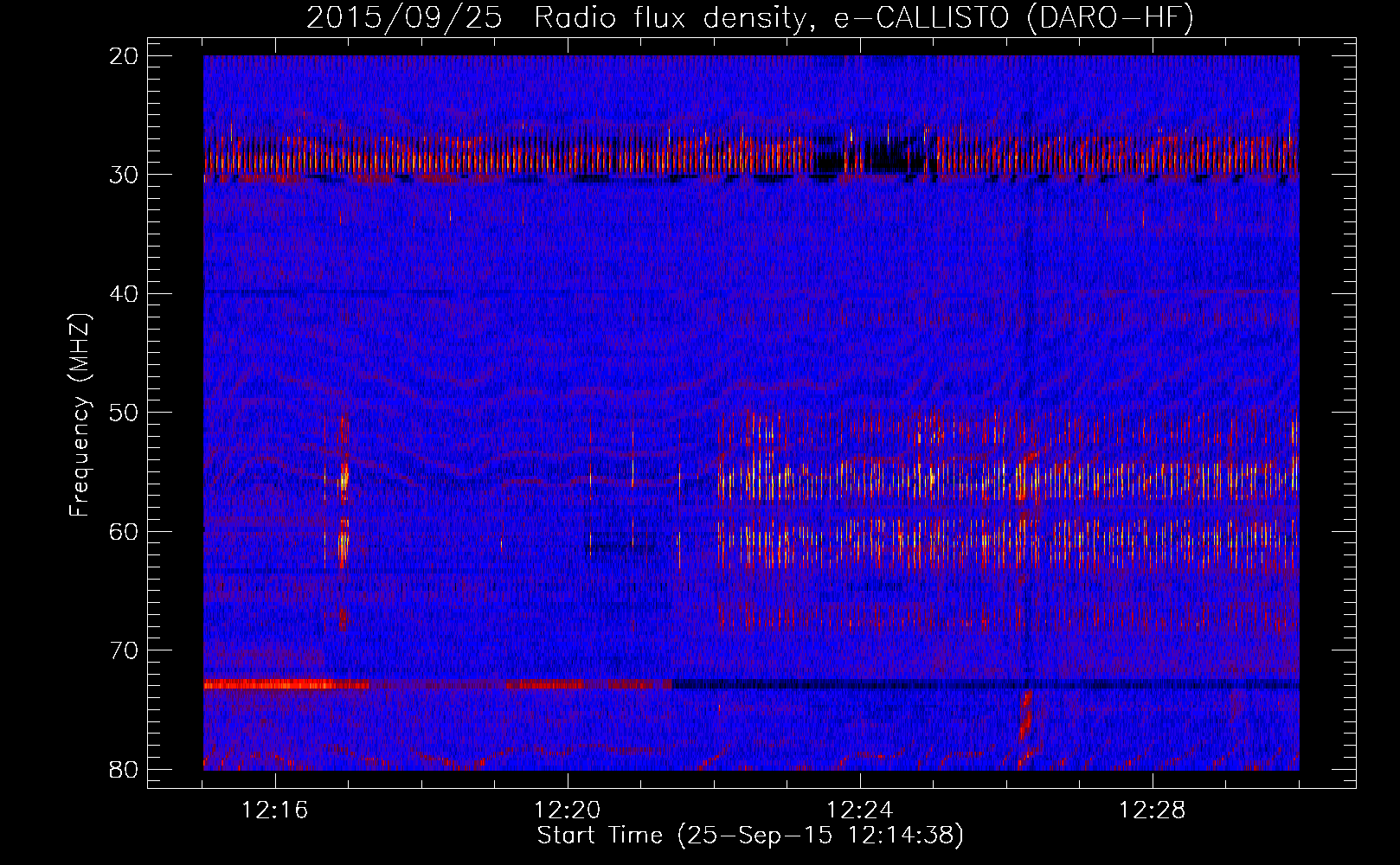
Task: Click the plot title mentioning e-CALLISTO (DARO-HF)
Action: [x=750, y=19]
